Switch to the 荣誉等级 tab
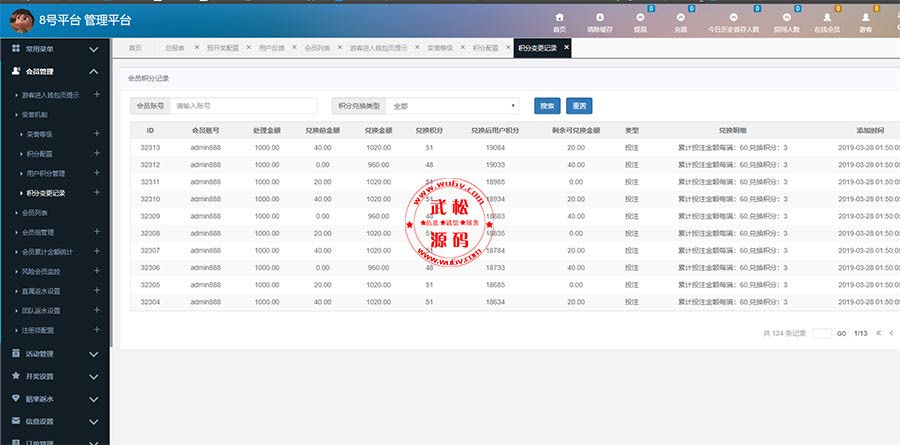Image resolution: width=900 pixels, height=445 pixels. coord(440,48)
